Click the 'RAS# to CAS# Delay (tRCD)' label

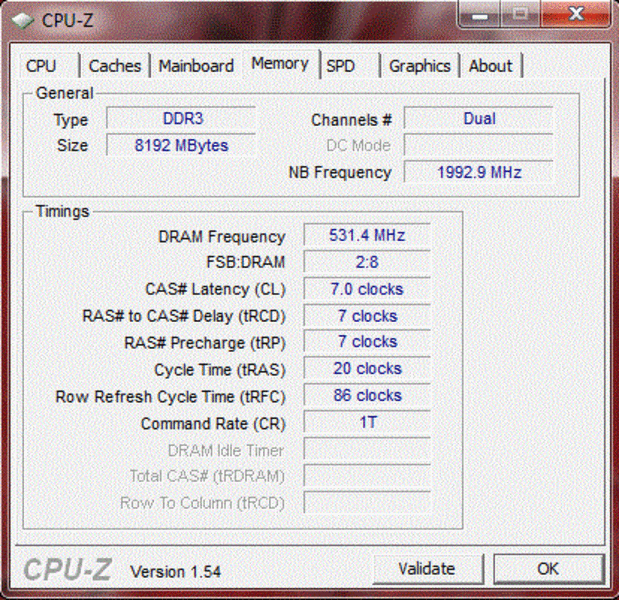(x=184, y=316)
